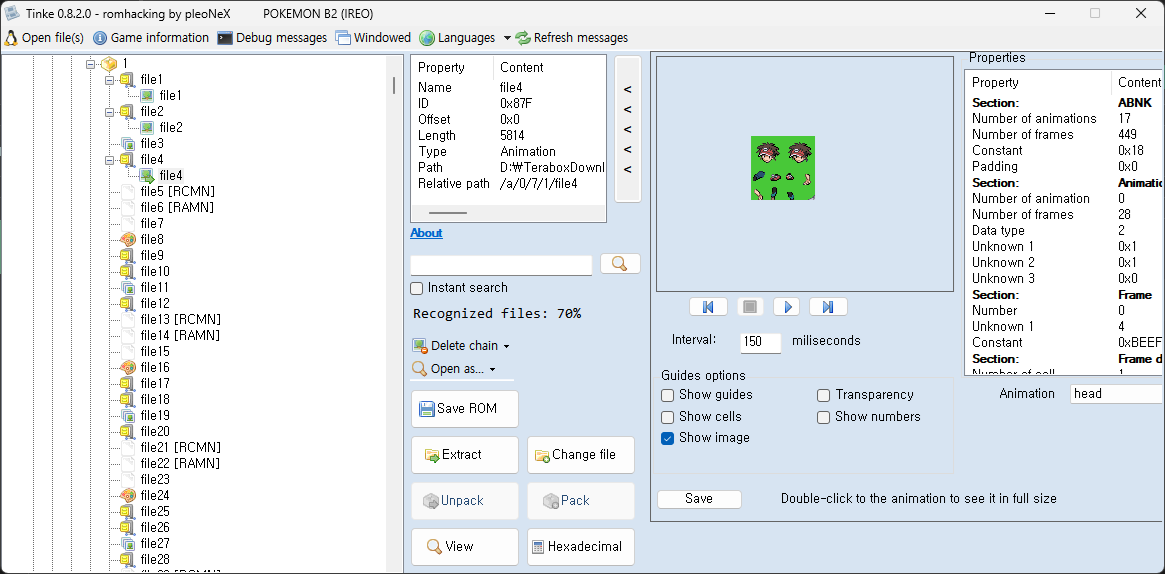The width and height of the screenshot is (1165, 574).
Task: Enable Show numbers checkbox
Action: [823, 417]
